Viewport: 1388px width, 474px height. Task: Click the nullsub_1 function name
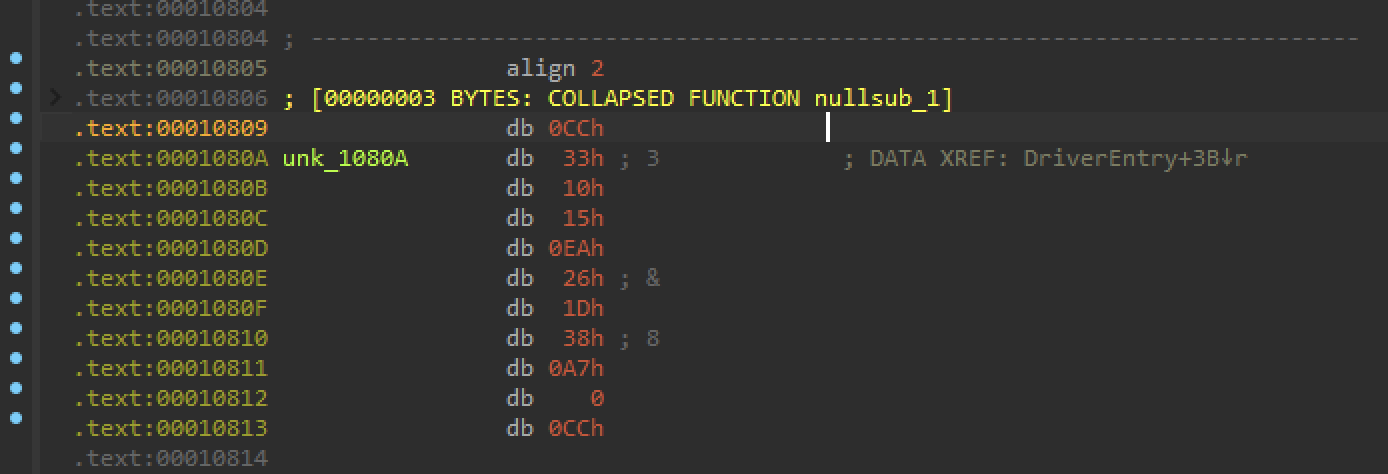[x=877, y=98]
